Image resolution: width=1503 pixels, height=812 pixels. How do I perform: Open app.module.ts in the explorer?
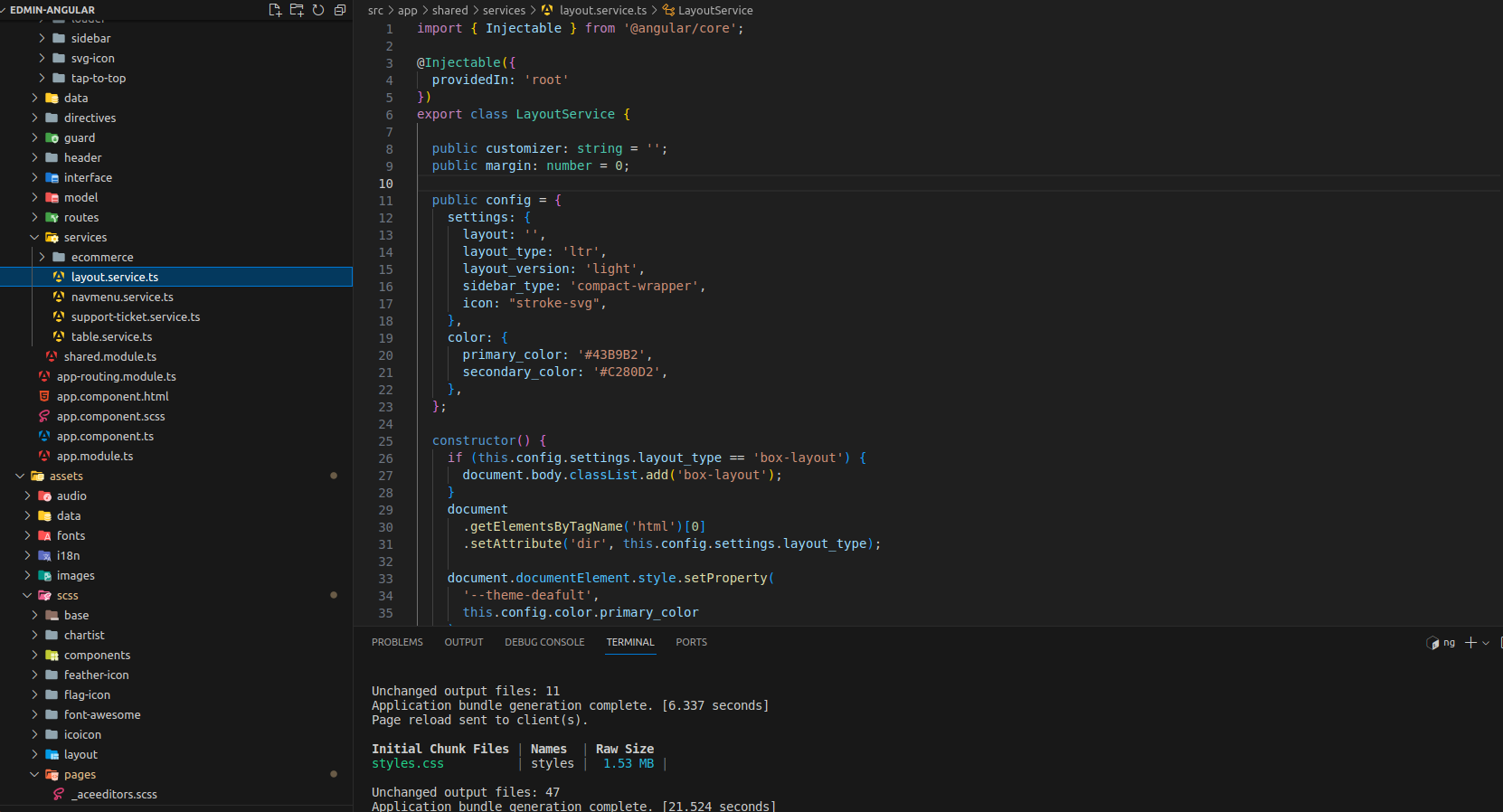click(94, 456)
